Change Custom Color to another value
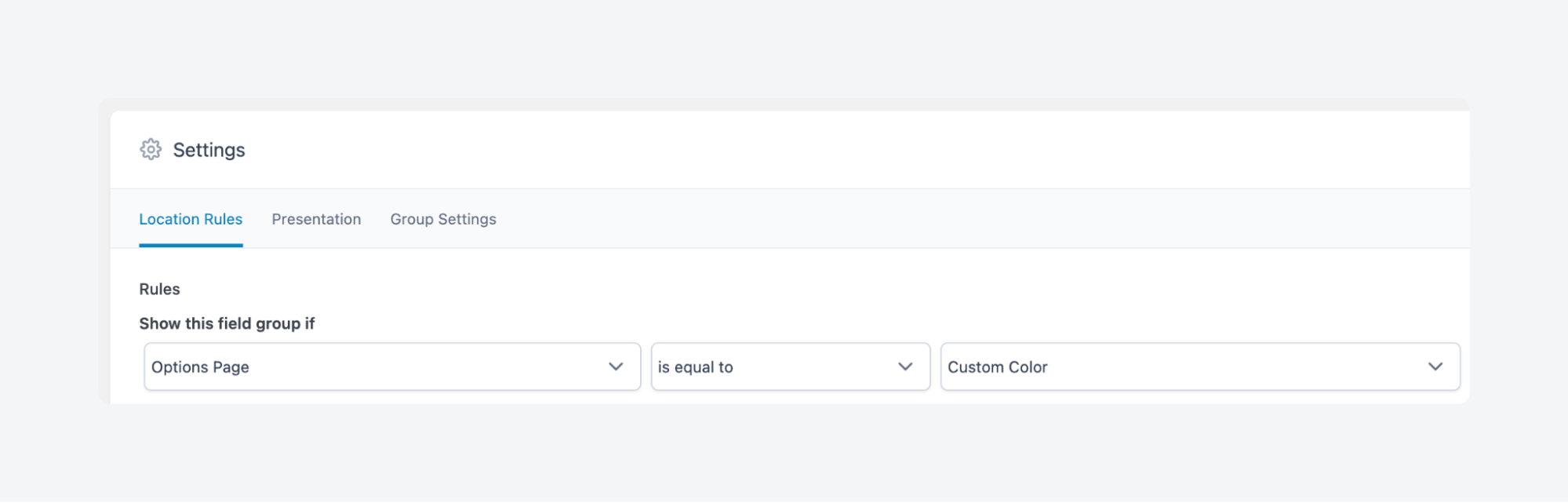The height and width of the screenshot is (503, 1568). point(1200,366)
